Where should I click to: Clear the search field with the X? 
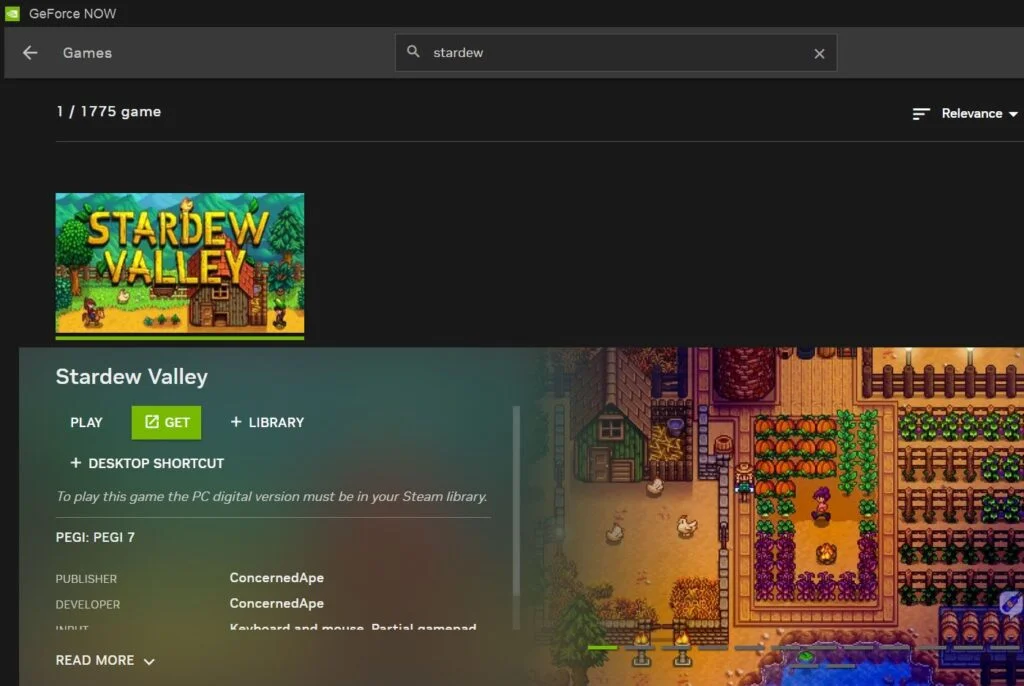(819, 54)
